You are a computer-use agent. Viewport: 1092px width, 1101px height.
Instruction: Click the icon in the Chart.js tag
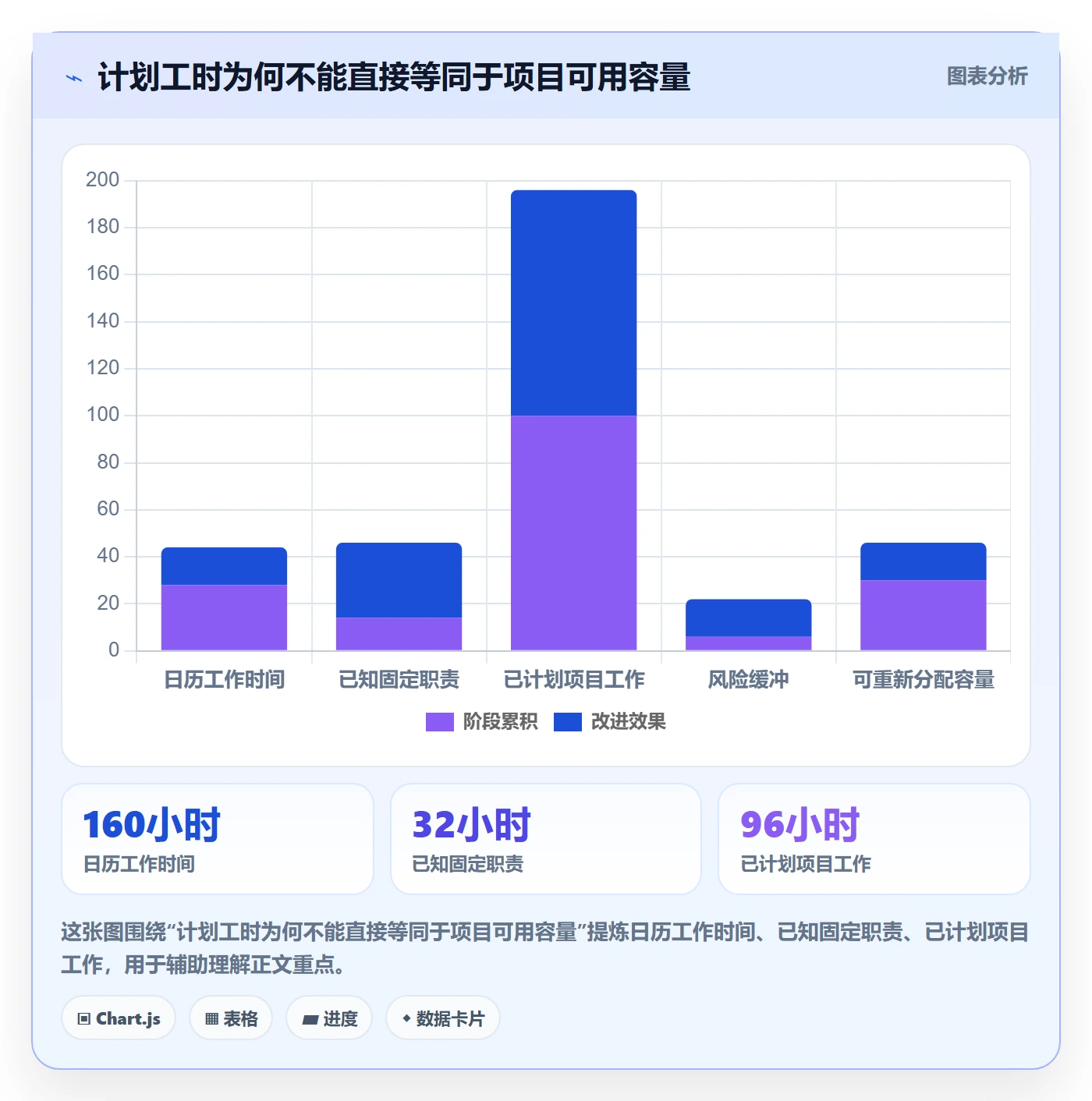pyautogui.click(x=84, y=1019)
